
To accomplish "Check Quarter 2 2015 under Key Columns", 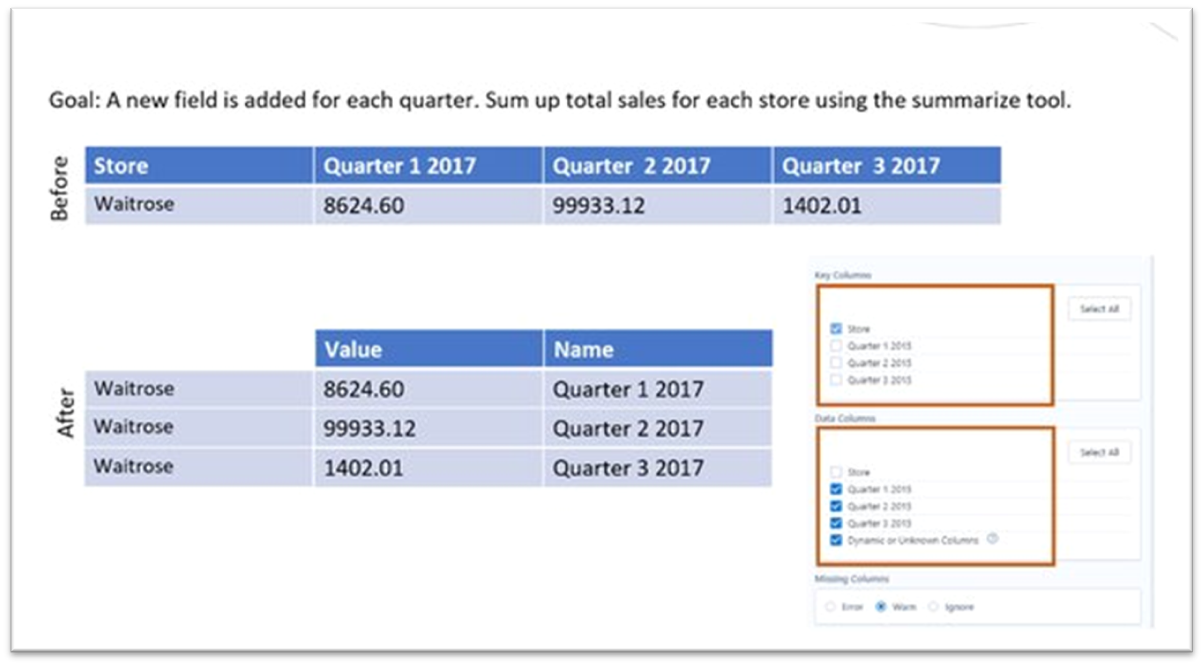I will 835,363.
